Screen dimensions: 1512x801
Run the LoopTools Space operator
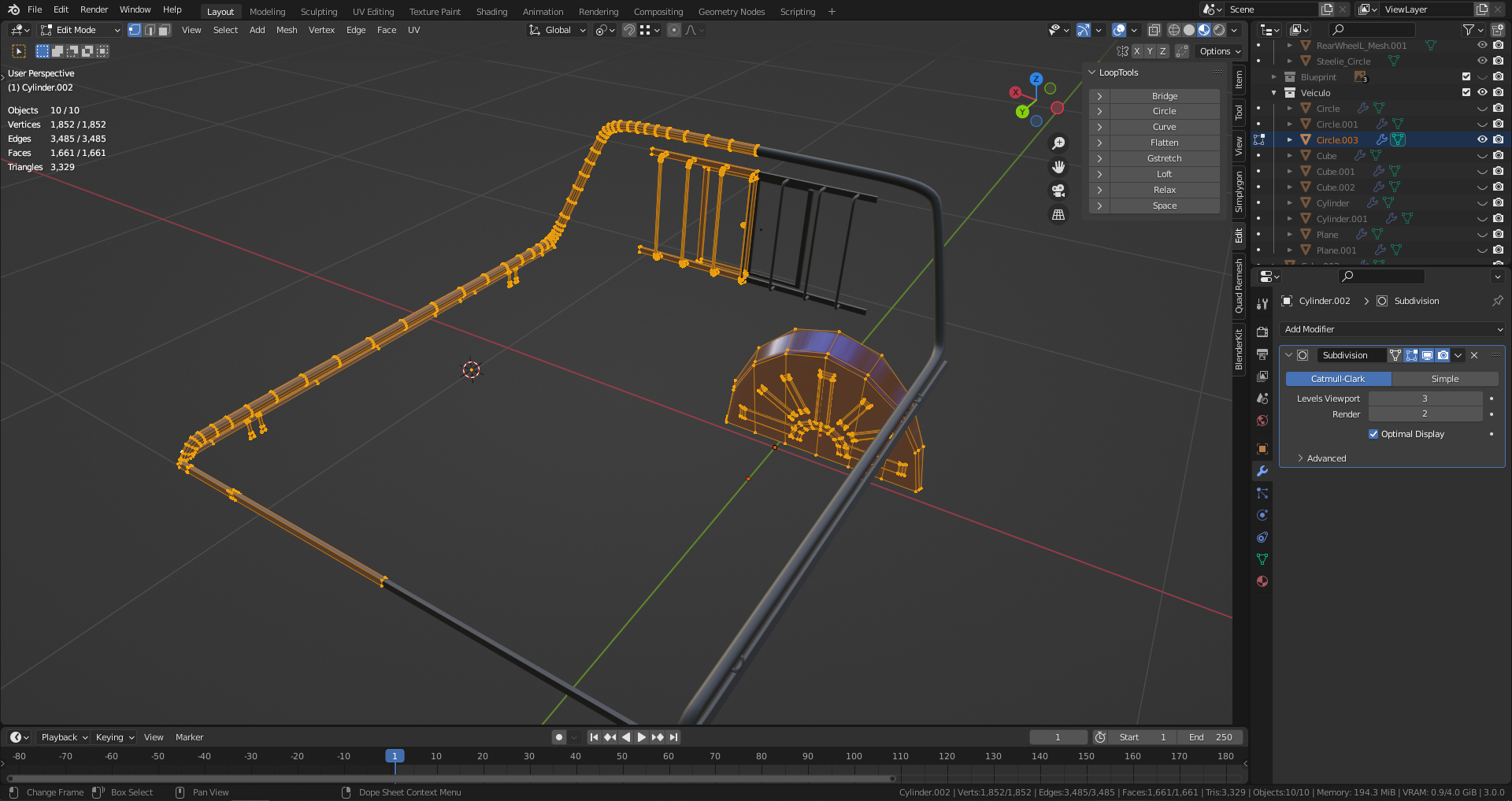tap(1164, 206)
